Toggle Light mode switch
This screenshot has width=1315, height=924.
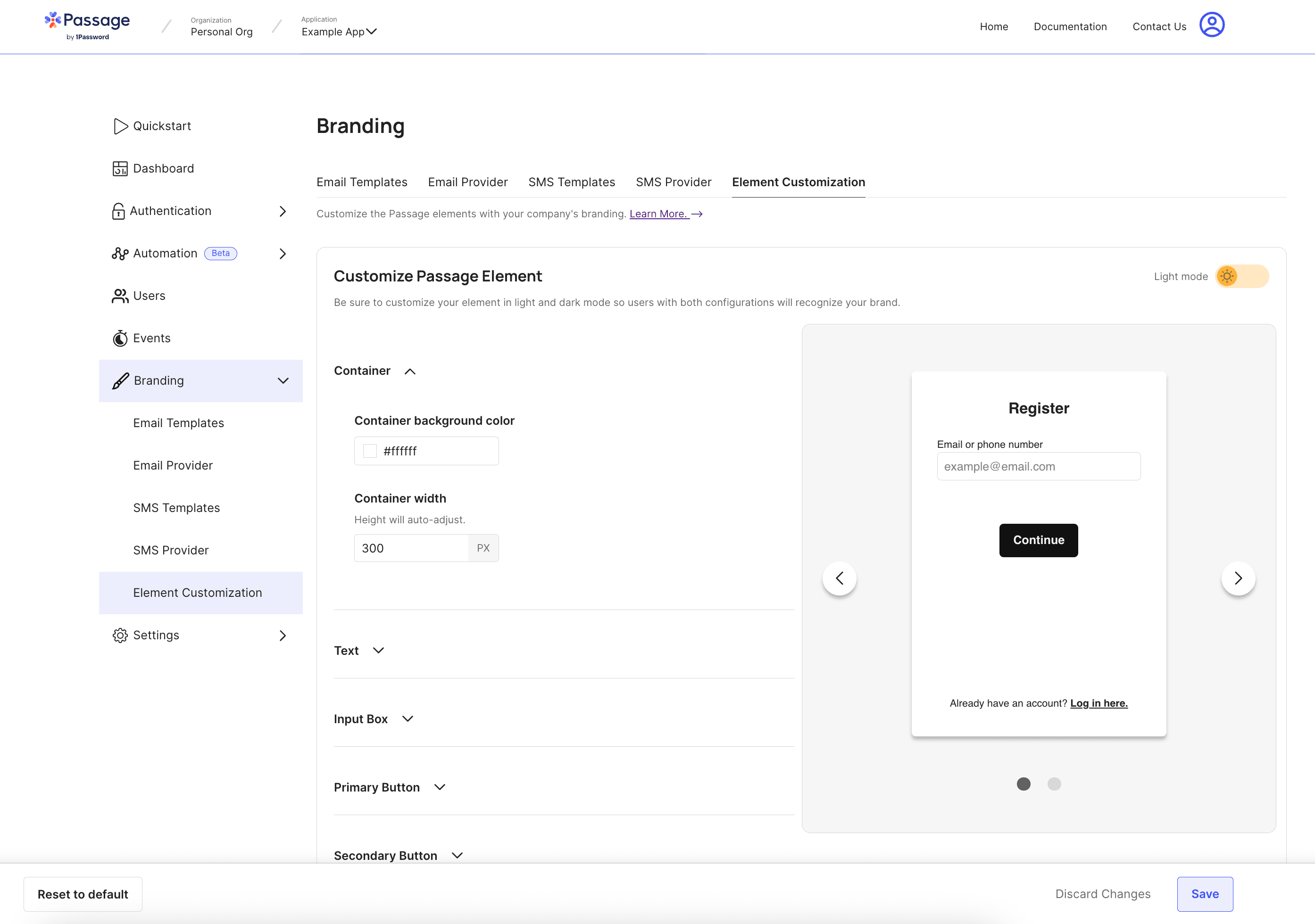[x=1242, y=277]
